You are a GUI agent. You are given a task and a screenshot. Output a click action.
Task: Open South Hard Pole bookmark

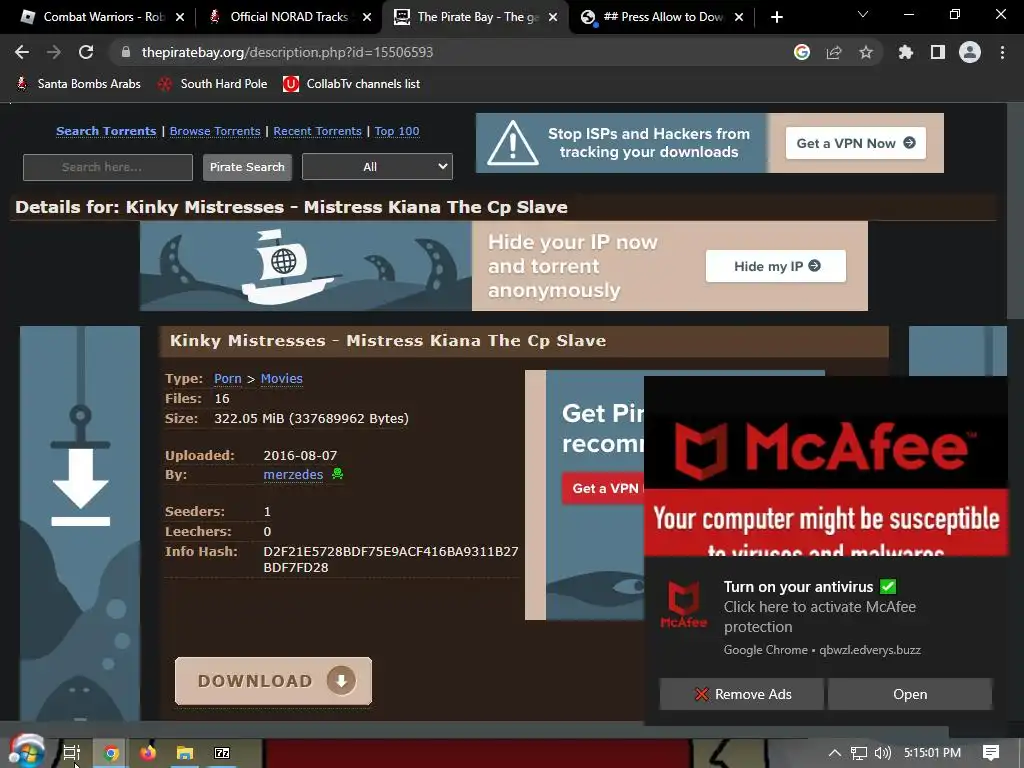coord(213,84)
